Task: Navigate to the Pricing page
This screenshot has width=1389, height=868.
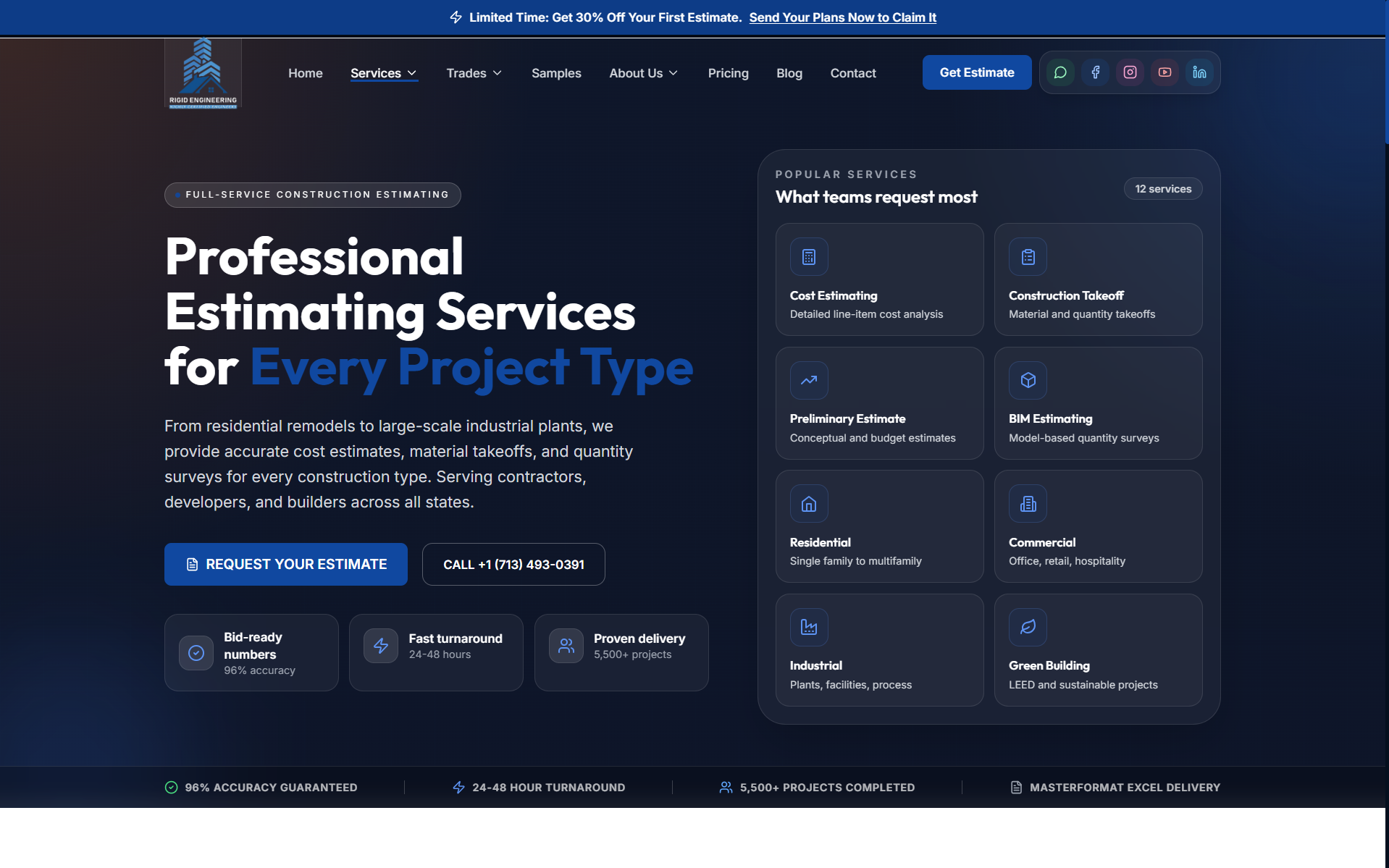Action: click(729, 73)
